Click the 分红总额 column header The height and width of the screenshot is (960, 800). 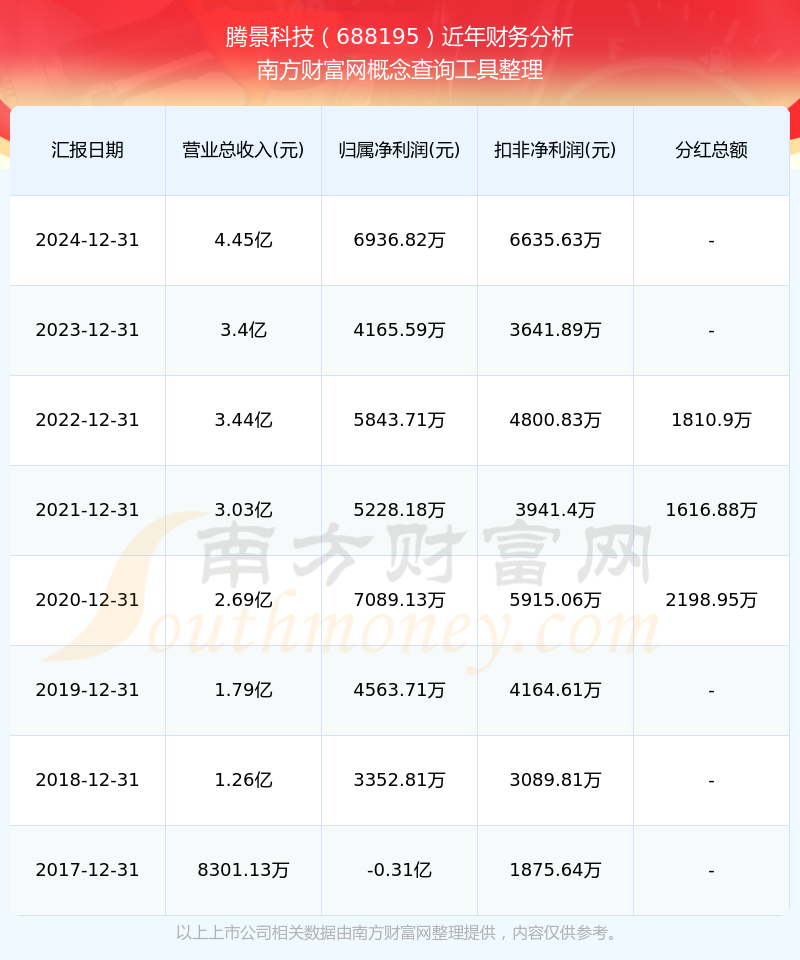[x=711, y=150]
